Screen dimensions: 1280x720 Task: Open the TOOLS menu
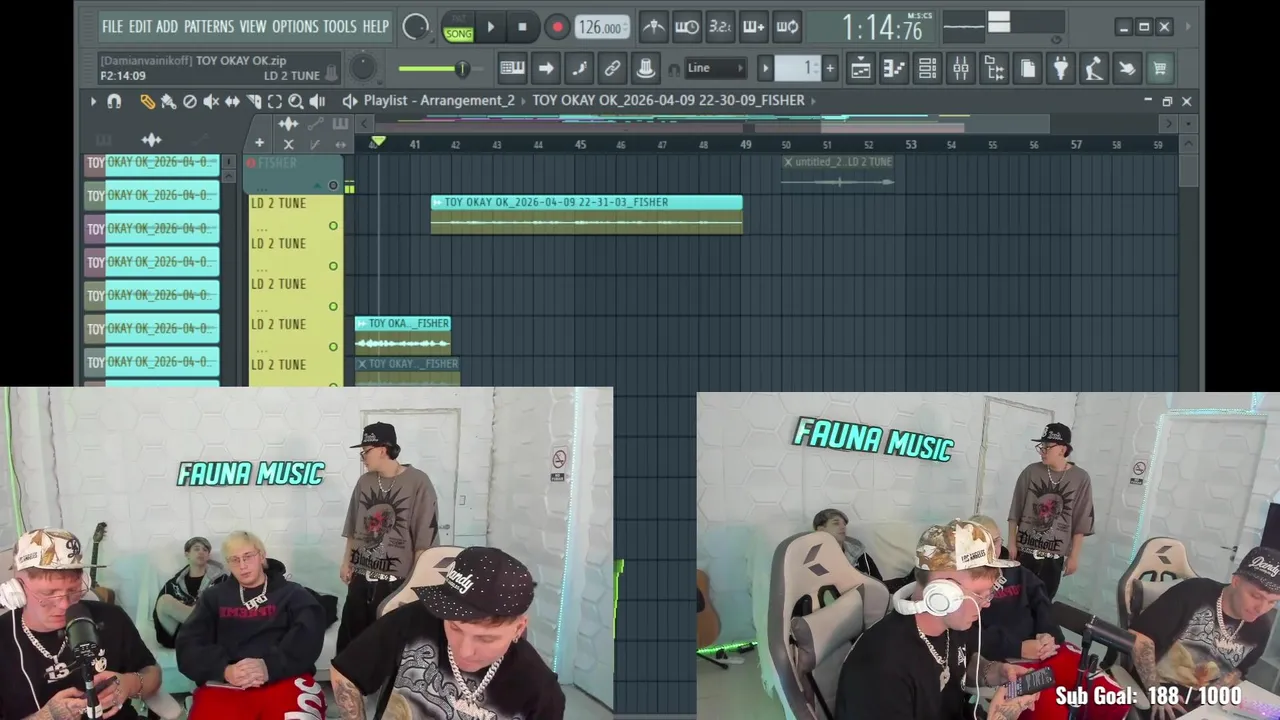[x=340, y=27]
